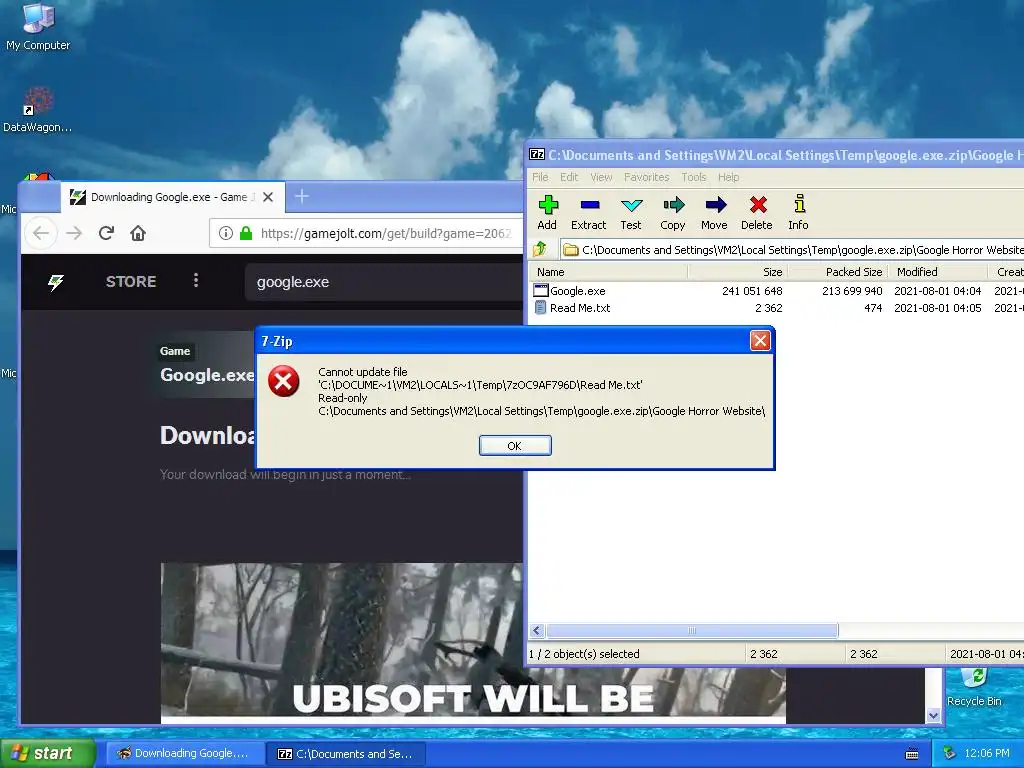Click the STORE link on Game Jolt
The image size is (1024, 768).
[x=131, y=281]
